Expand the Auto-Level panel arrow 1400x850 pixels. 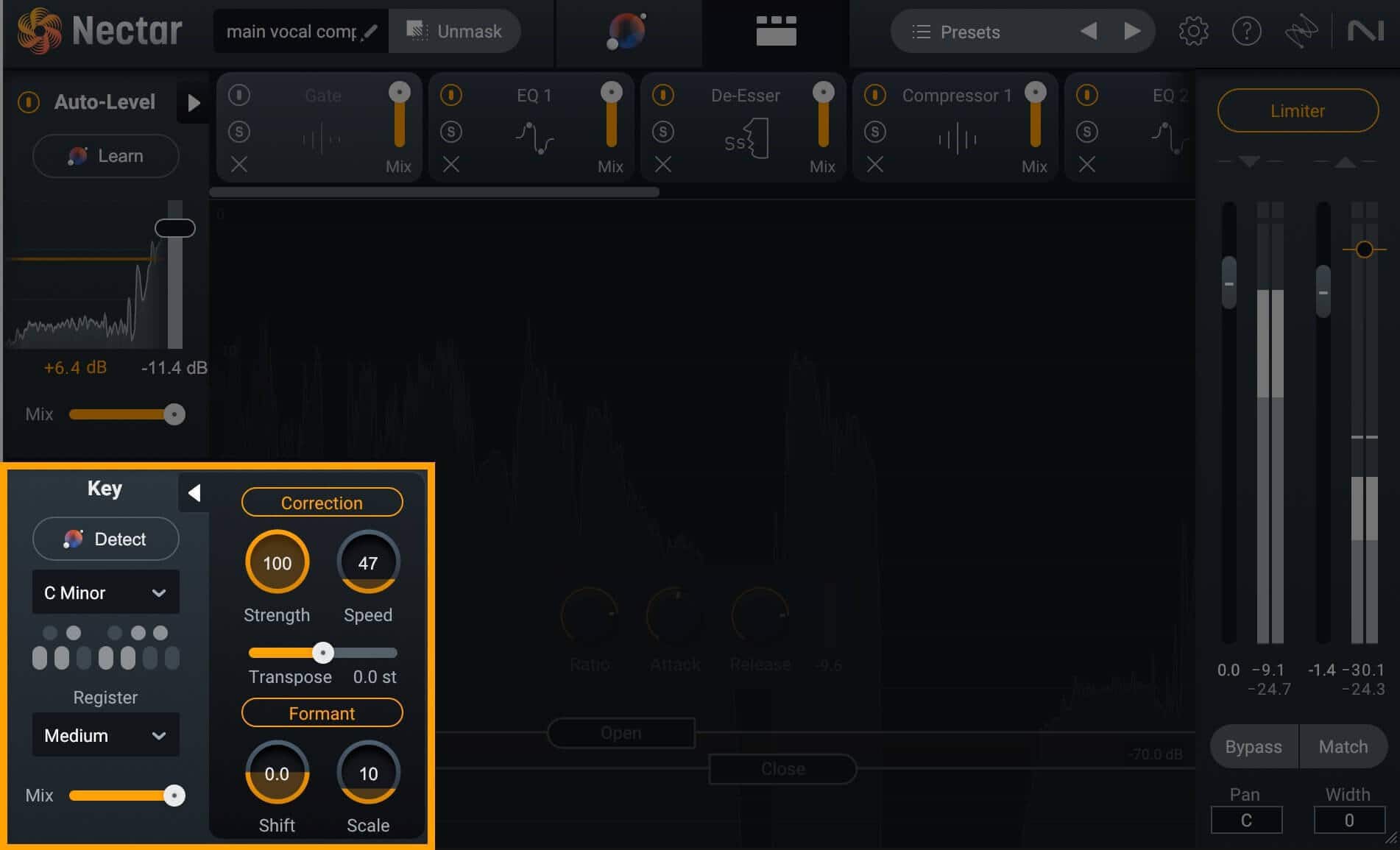point(194,102)
